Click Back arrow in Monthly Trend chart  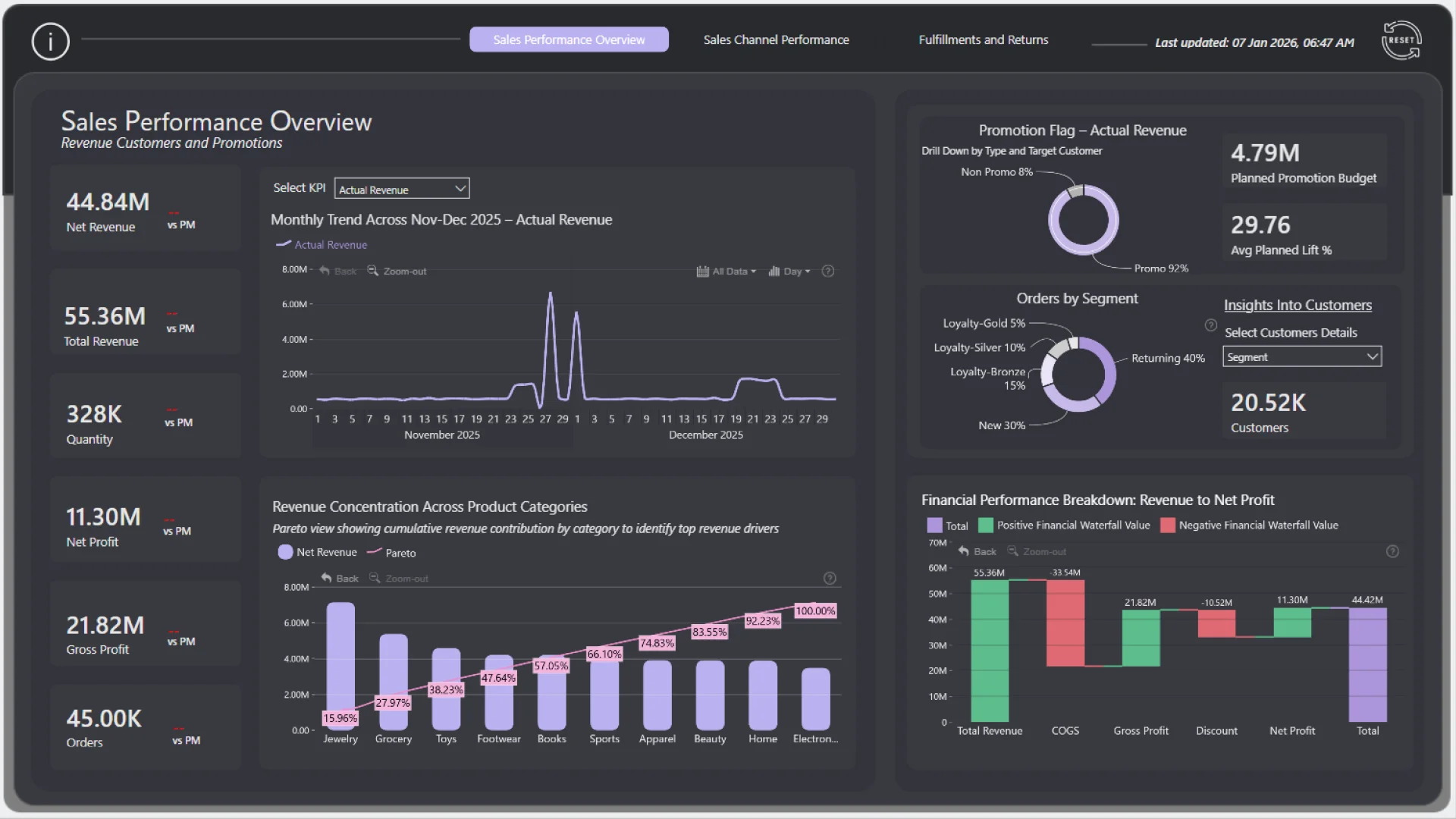coord(325,271)
